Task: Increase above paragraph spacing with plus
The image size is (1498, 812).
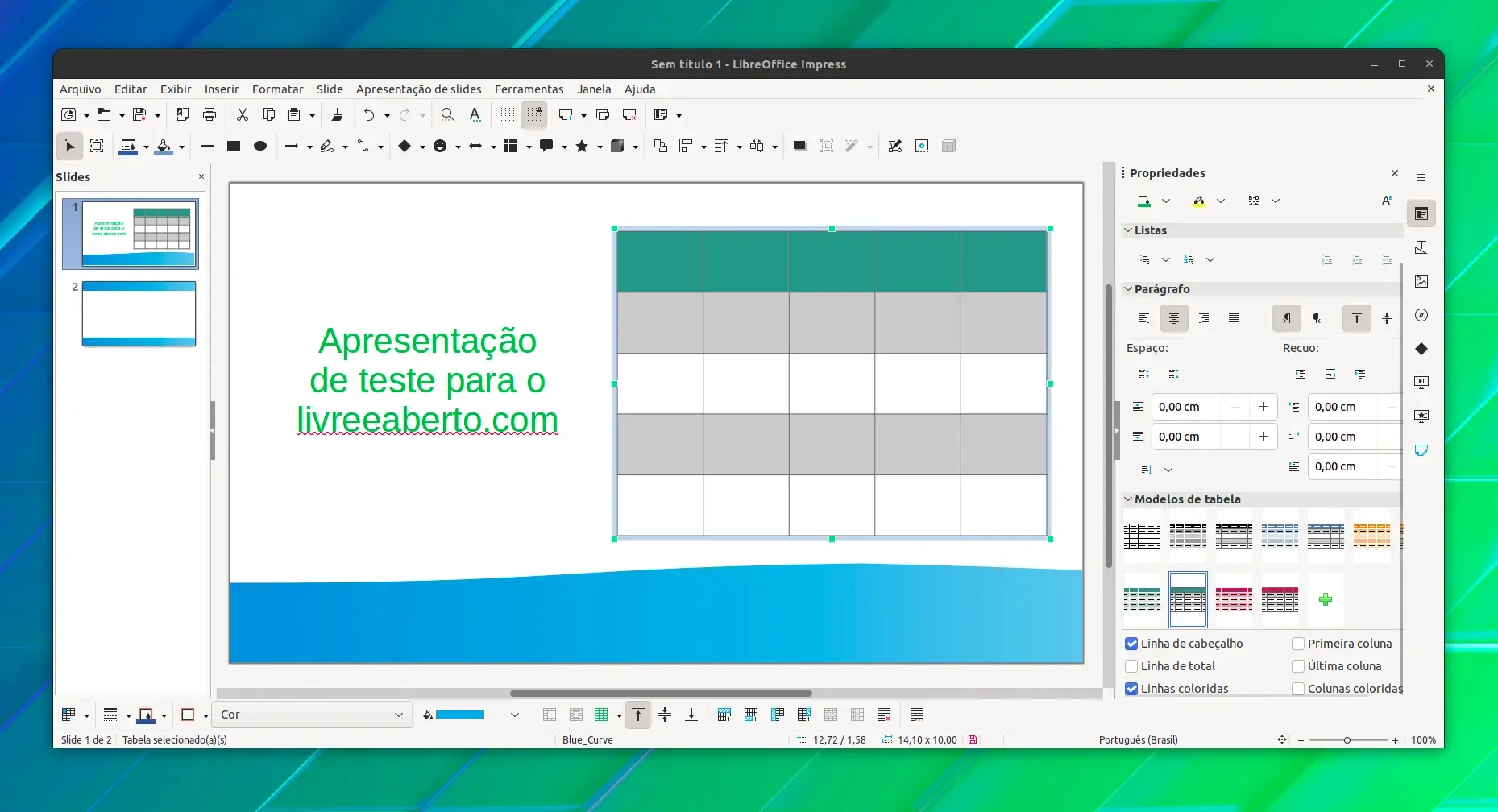Action: point(1263,407)
